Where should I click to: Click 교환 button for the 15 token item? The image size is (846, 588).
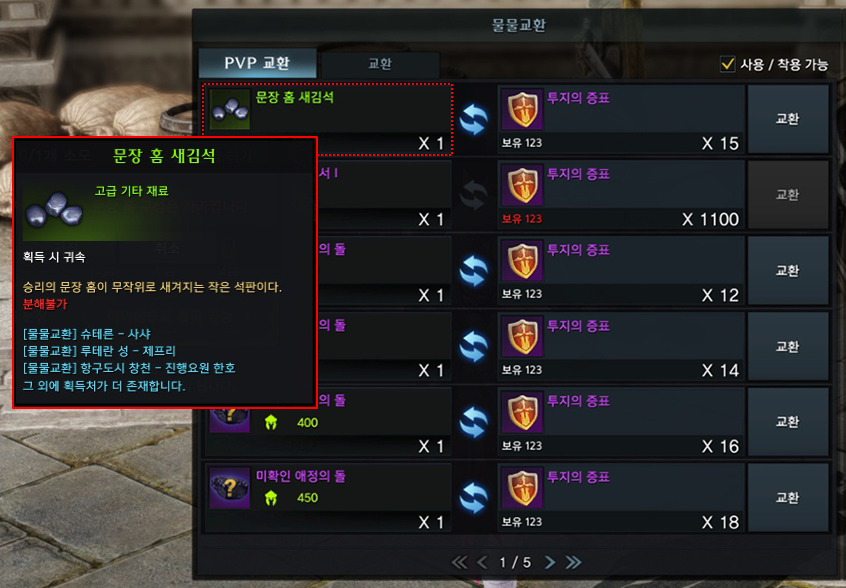point(787,119)
